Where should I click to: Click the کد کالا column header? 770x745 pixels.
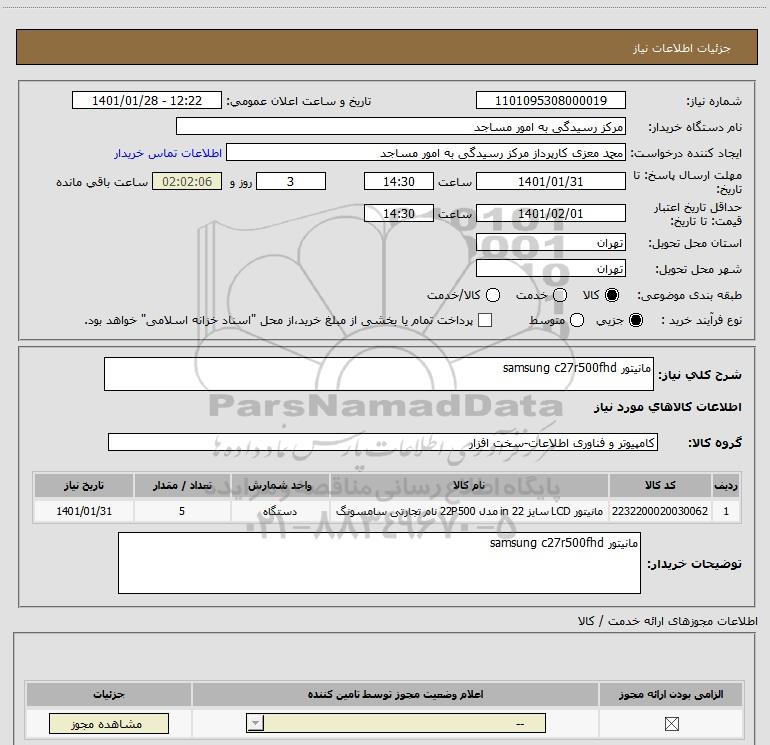click(660, 486)
